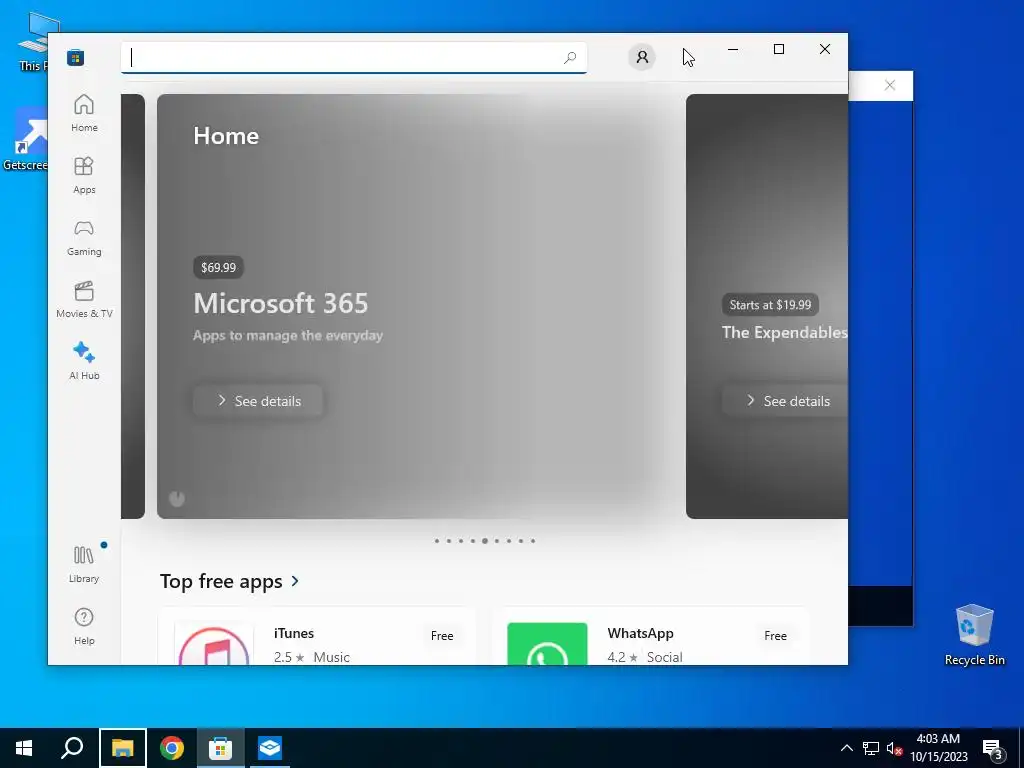Show the previous carousel card on left
The width and height of the screenshot is (1024, 768).
point(133,306)
